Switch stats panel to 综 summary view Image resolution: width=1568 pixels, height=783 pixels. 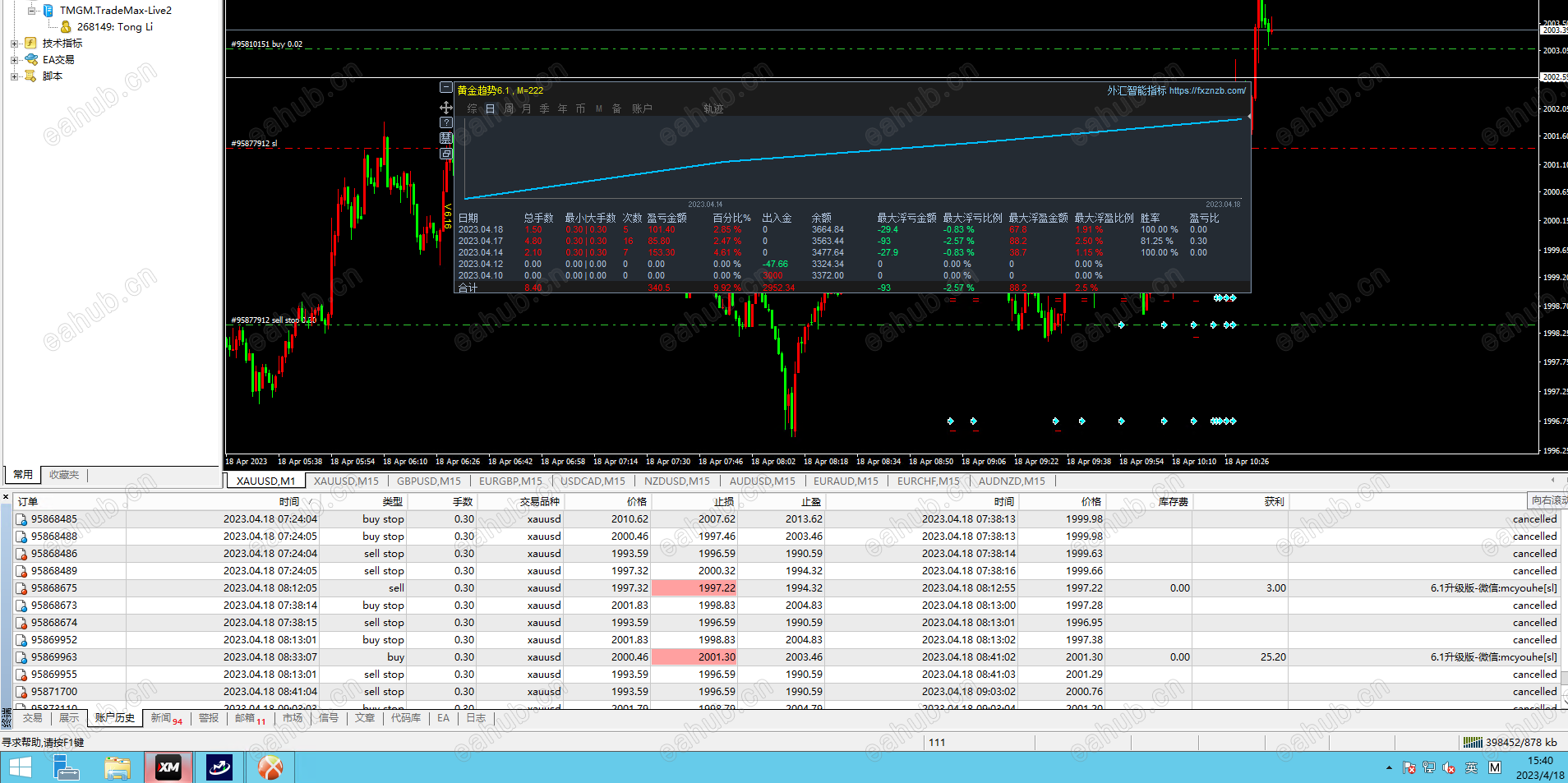(473, 108)
